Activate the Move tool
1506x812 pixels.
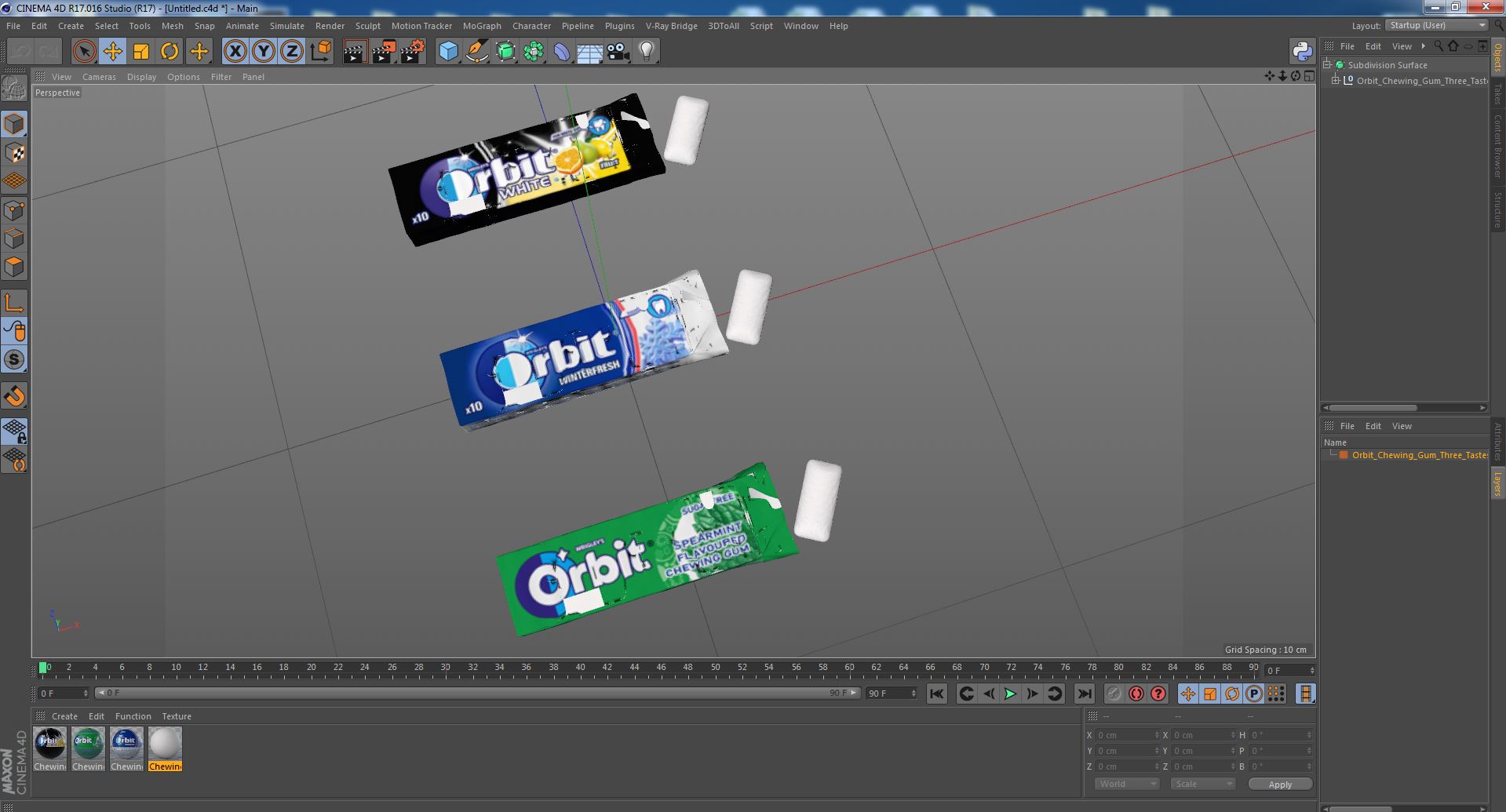(x=112, y=52)
